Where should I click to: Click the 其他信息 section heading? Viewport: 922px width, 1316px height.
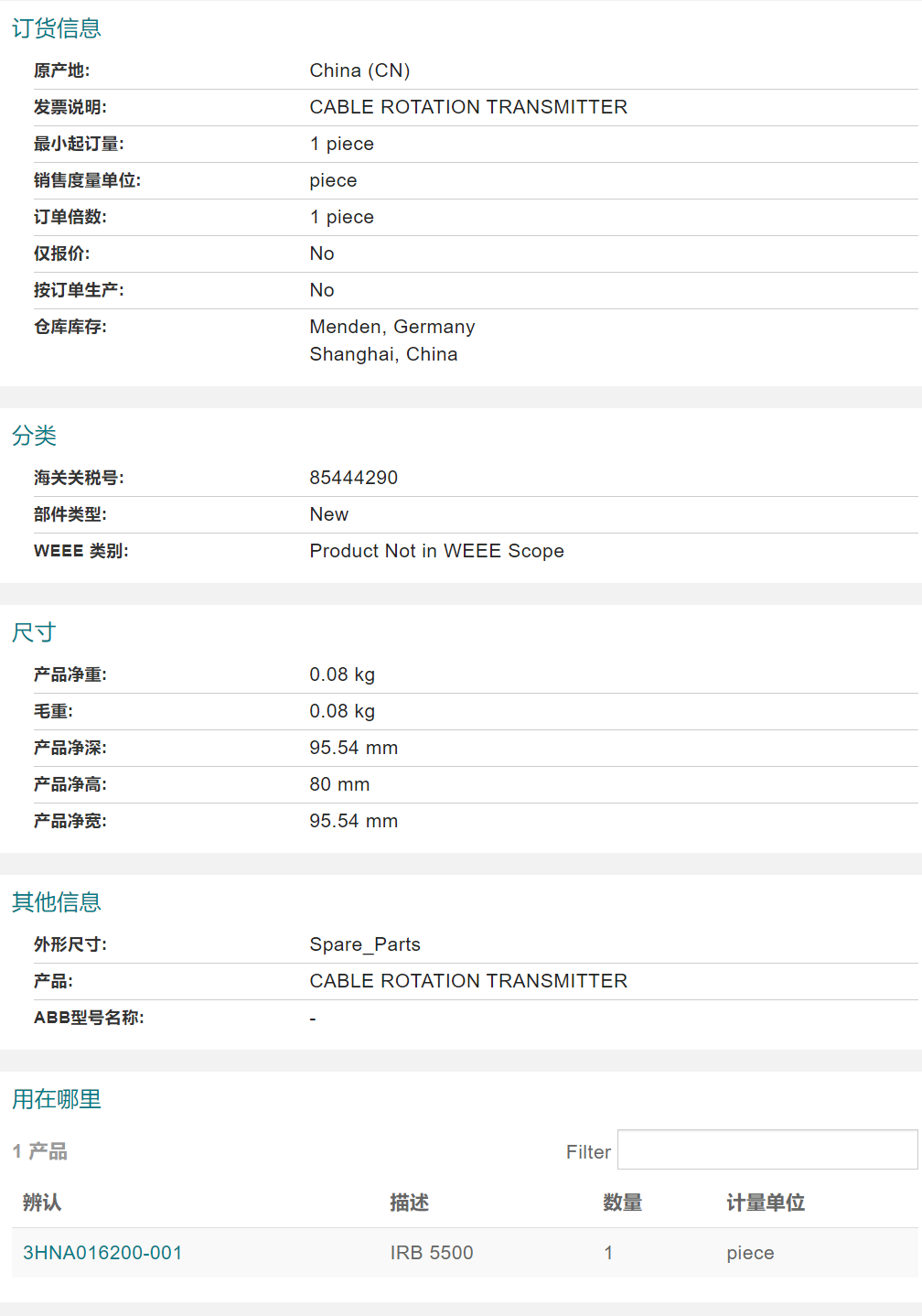(57, 902)
